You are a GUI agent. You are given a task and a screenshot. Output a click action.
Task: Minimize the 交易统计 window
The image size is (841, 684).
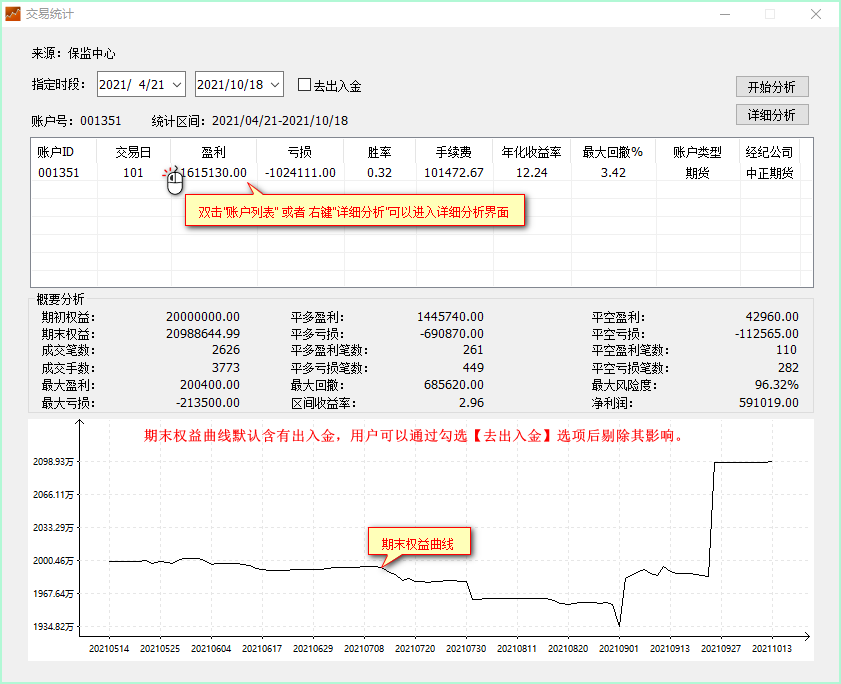tap(725, 14)
